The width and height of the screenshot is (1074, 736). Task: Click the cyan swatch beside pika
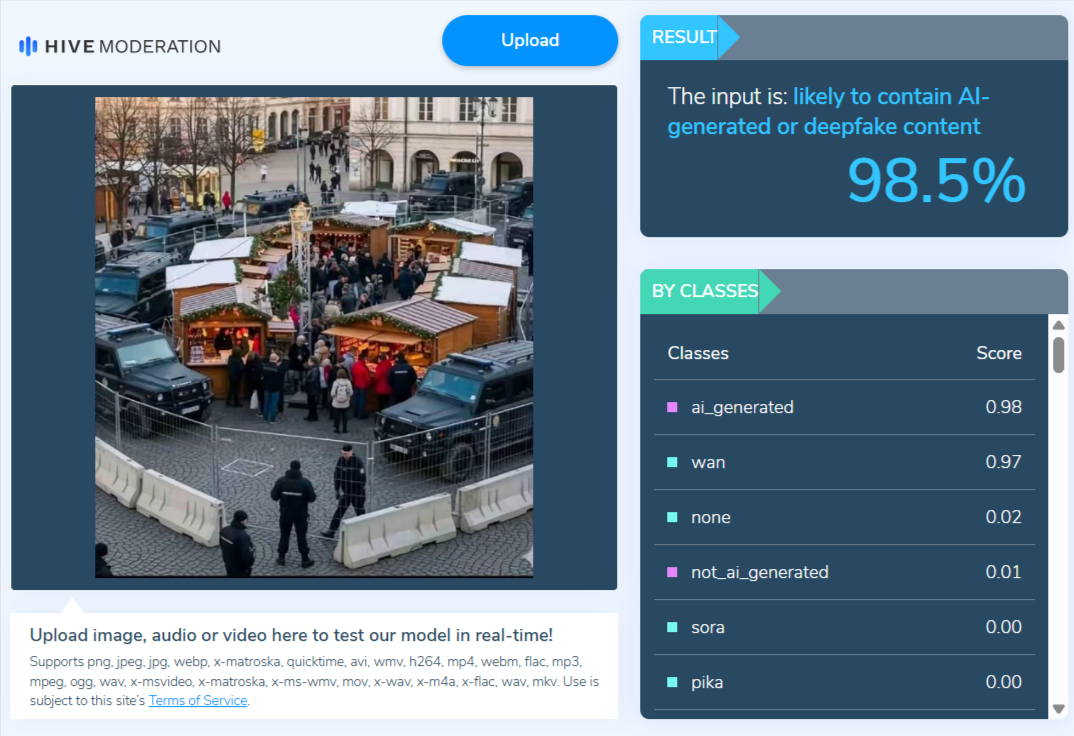coord(673,682)
